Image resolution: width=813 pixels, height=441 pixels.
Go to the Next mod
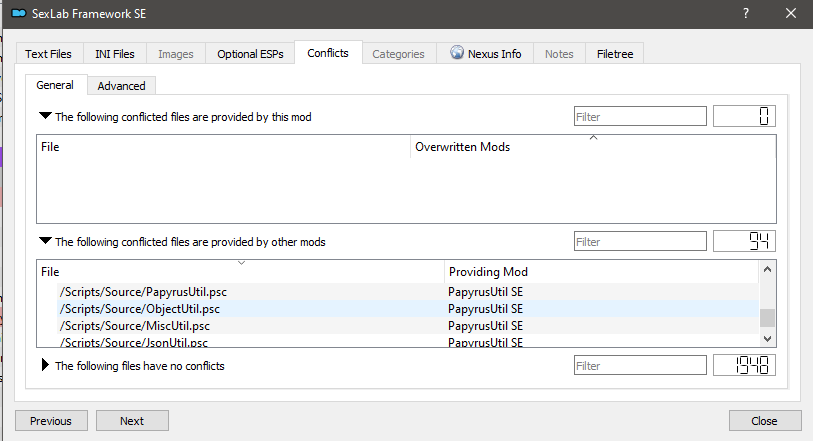click(x=132, y=421)
